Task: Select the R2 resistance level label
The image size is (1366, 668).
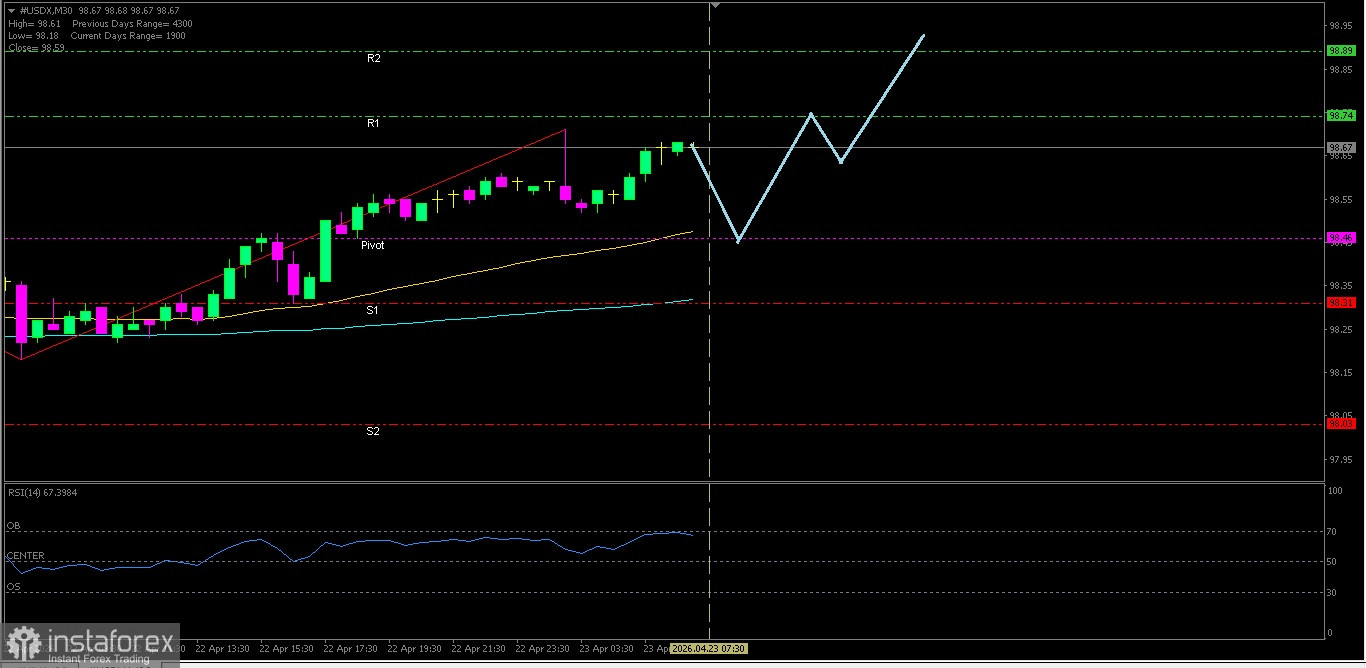Action: click(x=373, y=59)
